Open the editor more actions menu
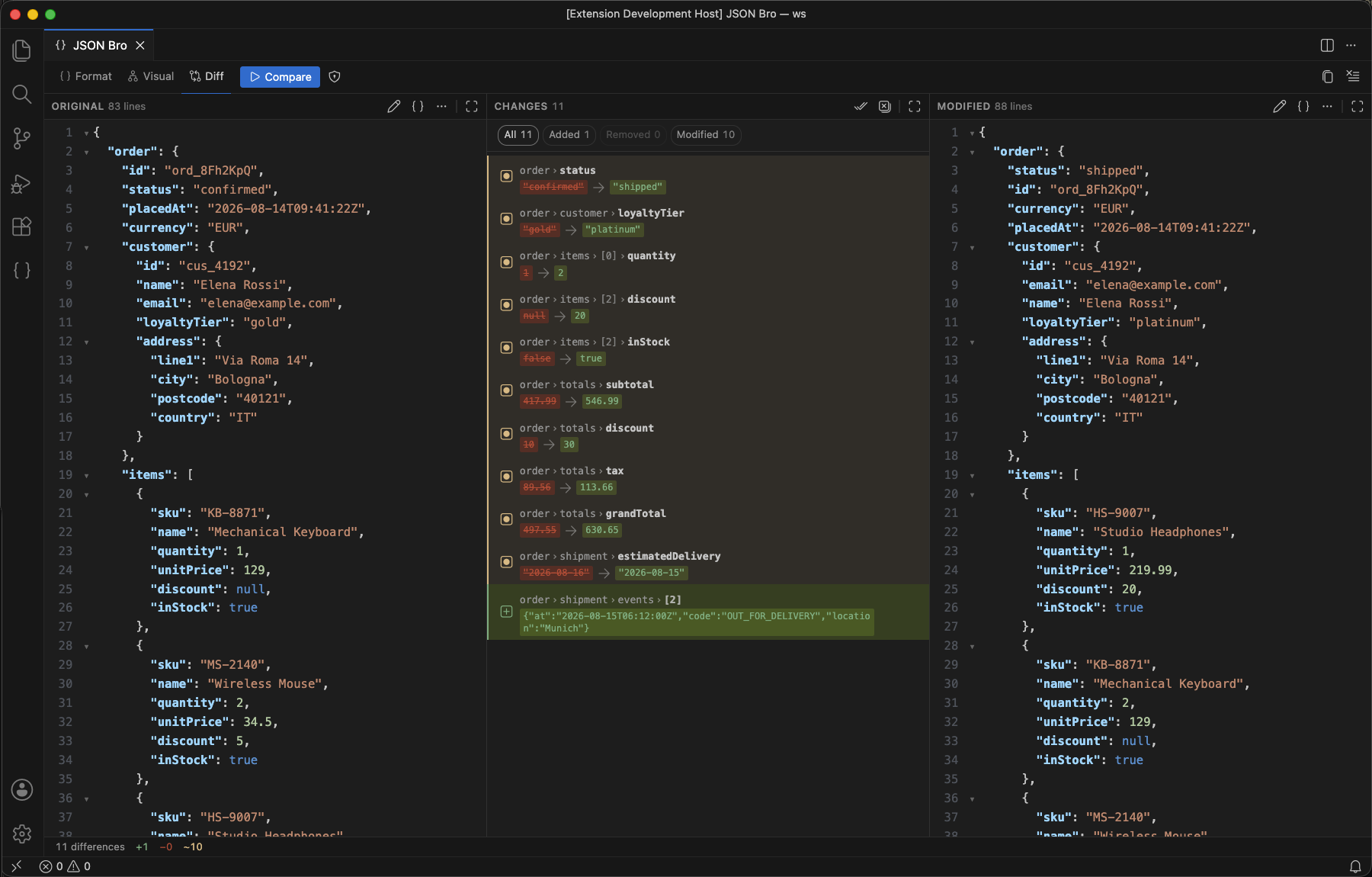 click(1351, 46)
